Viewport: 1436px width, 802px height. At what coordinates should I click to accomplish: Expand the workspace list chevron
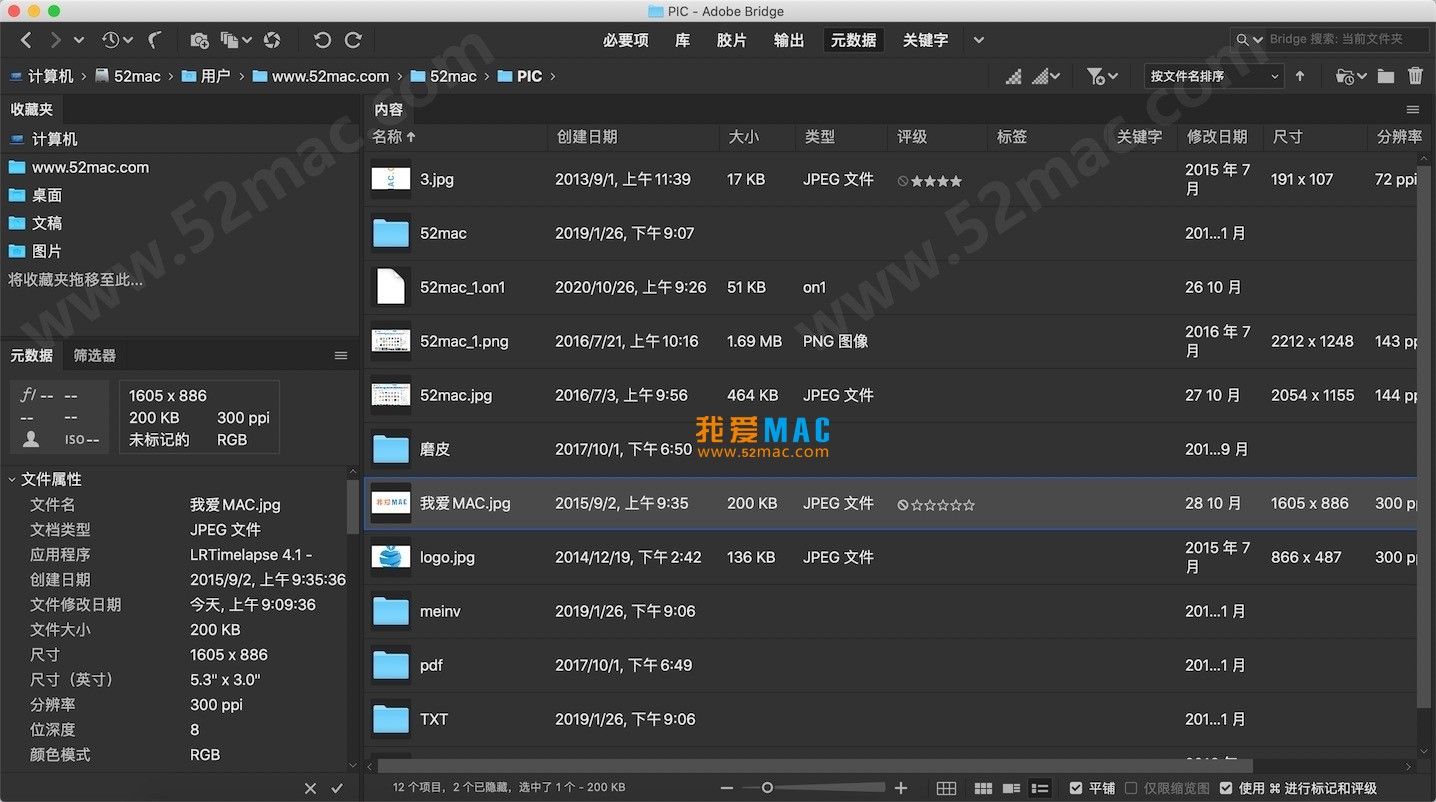point(979,40)
